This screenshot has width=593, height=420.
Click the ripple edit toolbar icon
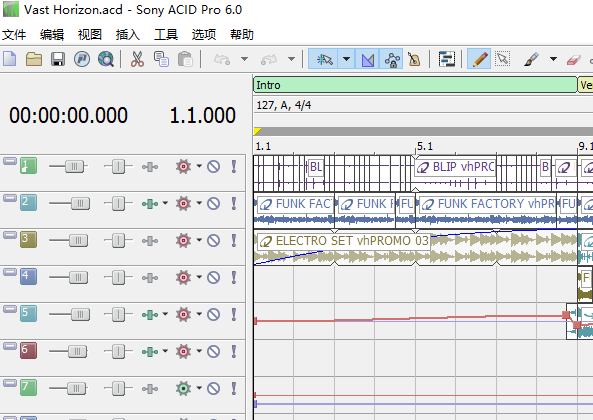[447, 59]
